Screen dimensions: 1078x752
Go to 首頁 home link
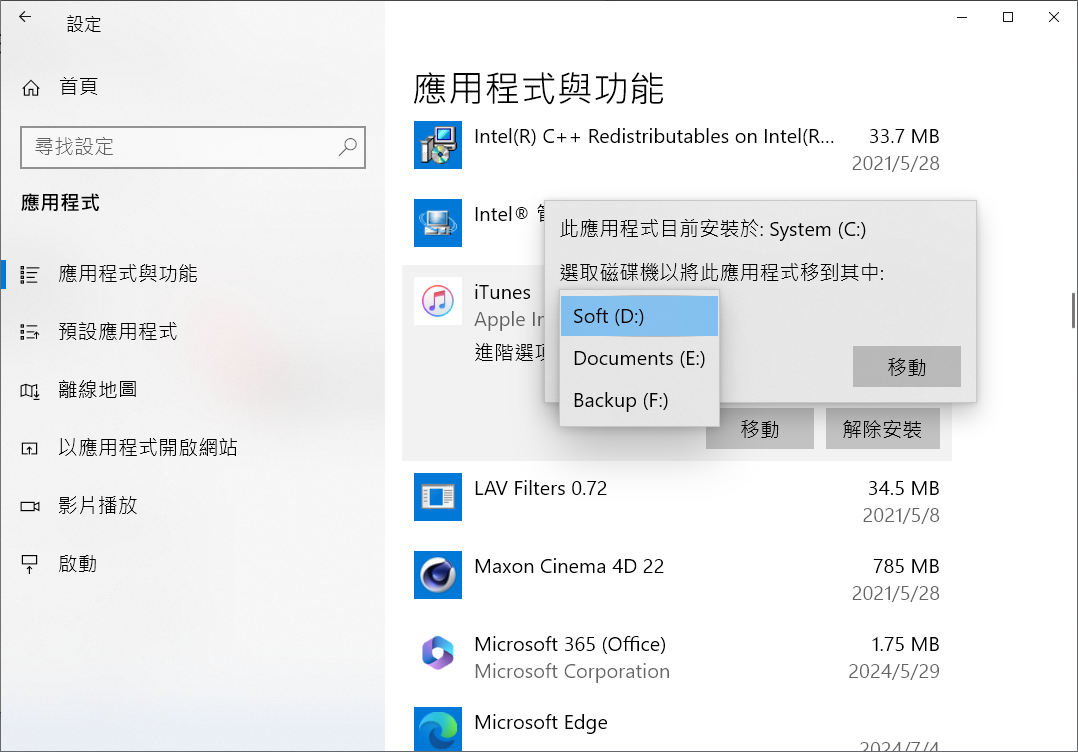pos(78,87)
